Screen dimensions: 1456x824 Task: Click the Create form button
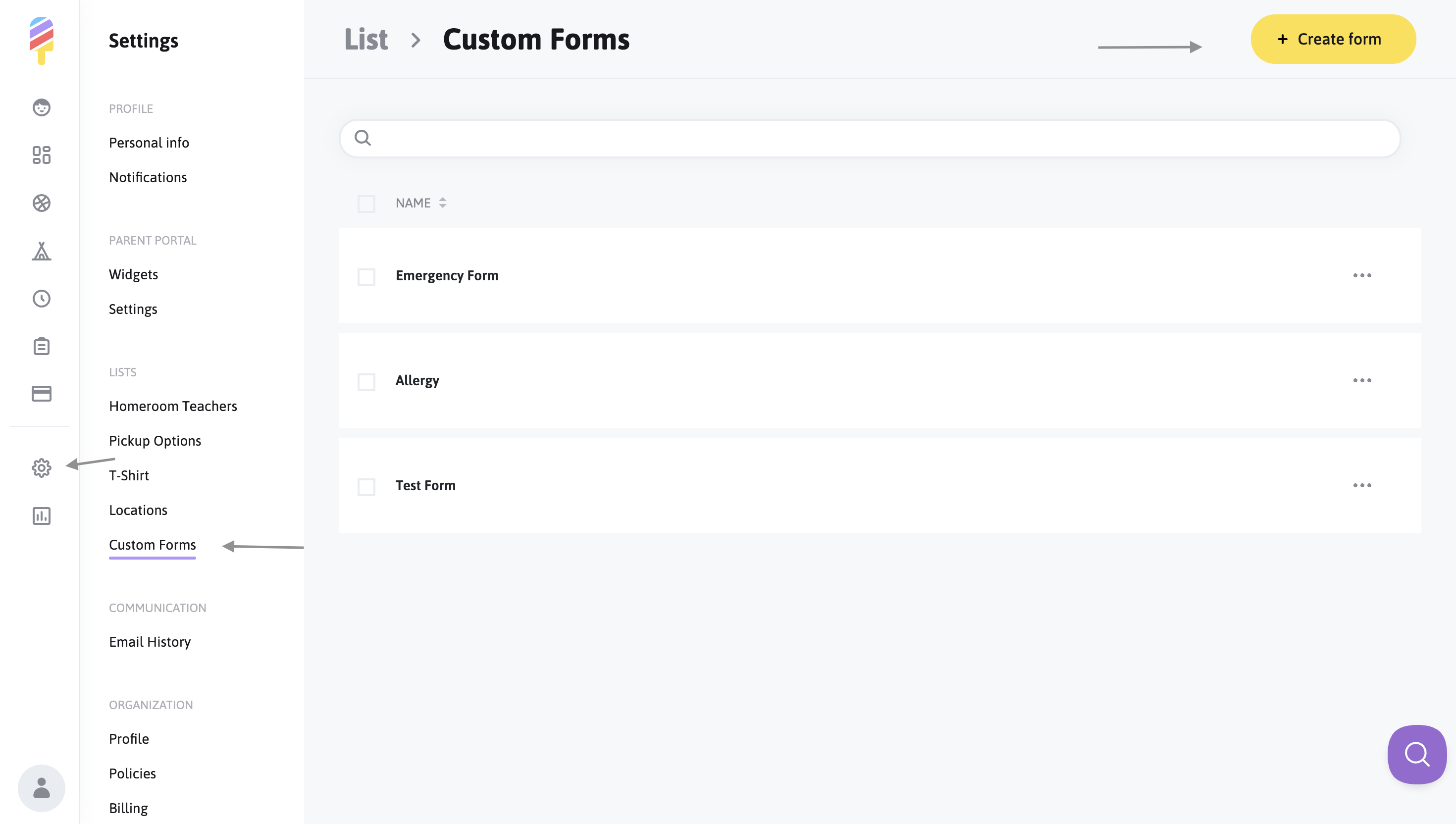tap(1333, 39)
